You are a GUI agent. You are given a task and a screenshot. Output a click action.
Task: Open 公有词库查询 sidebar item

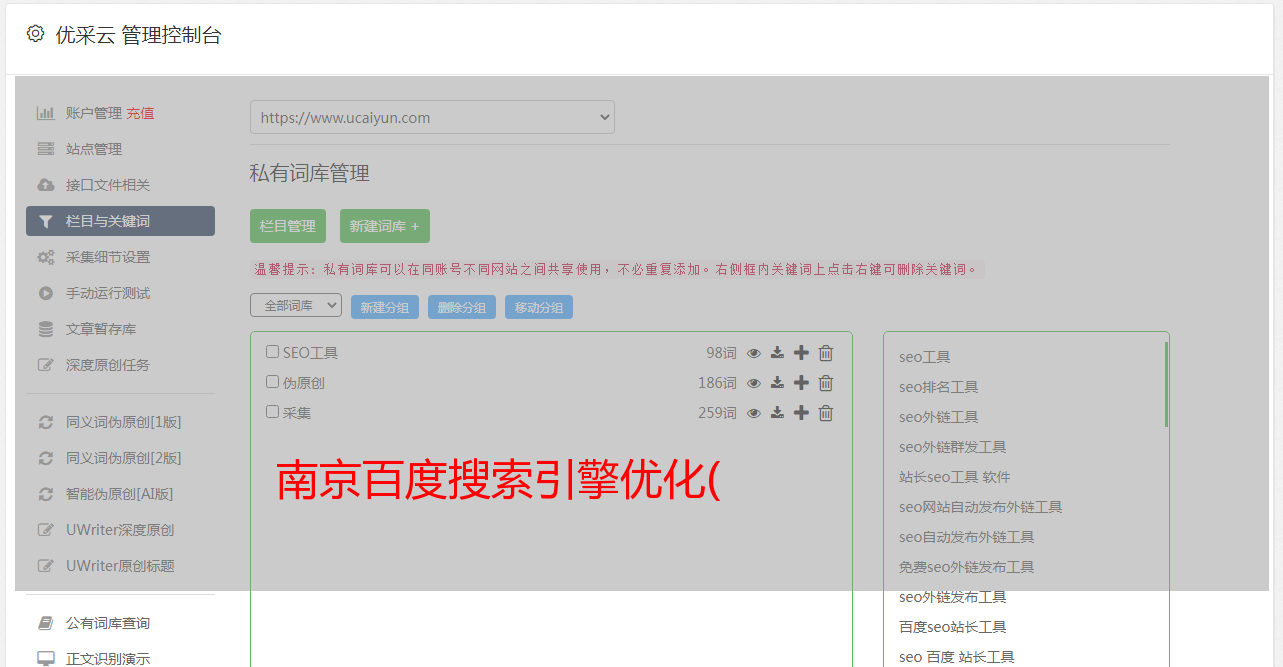[108, 623]
